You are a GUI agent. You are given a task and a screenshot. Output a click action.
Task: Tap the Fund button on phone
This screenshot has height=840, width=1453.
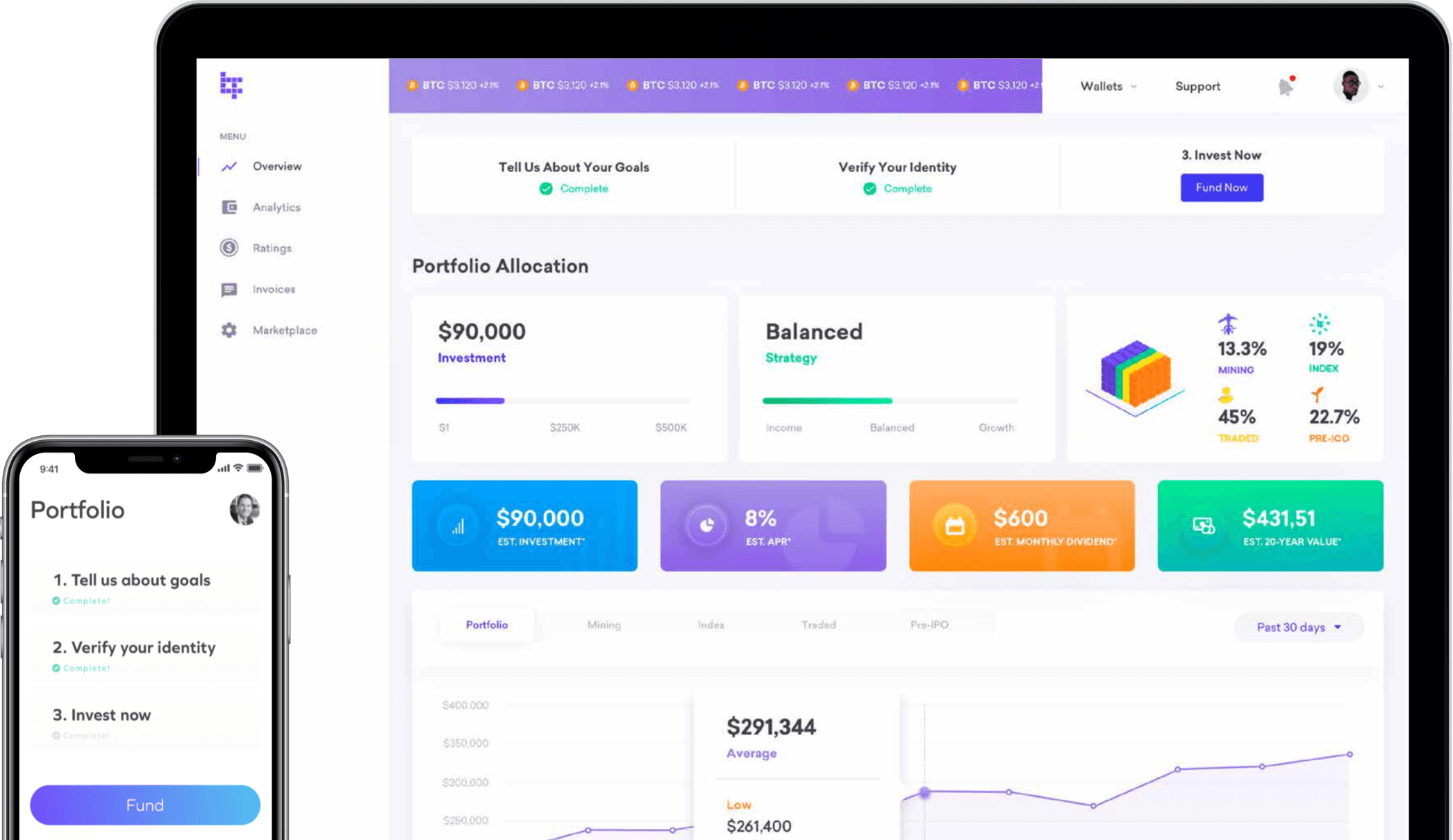point(145,805)
